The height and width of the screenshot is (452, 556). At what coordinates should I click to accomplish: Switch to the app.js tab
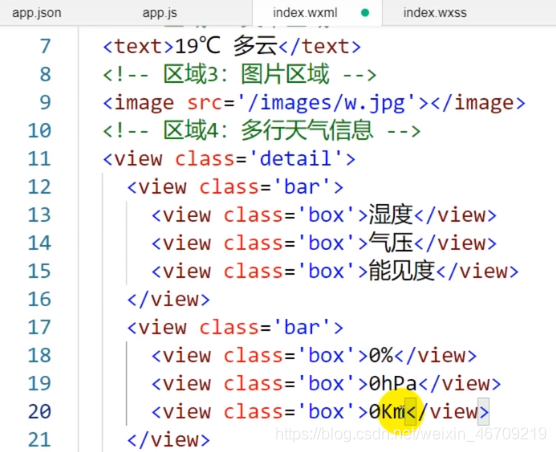click(x=160, y=13)
